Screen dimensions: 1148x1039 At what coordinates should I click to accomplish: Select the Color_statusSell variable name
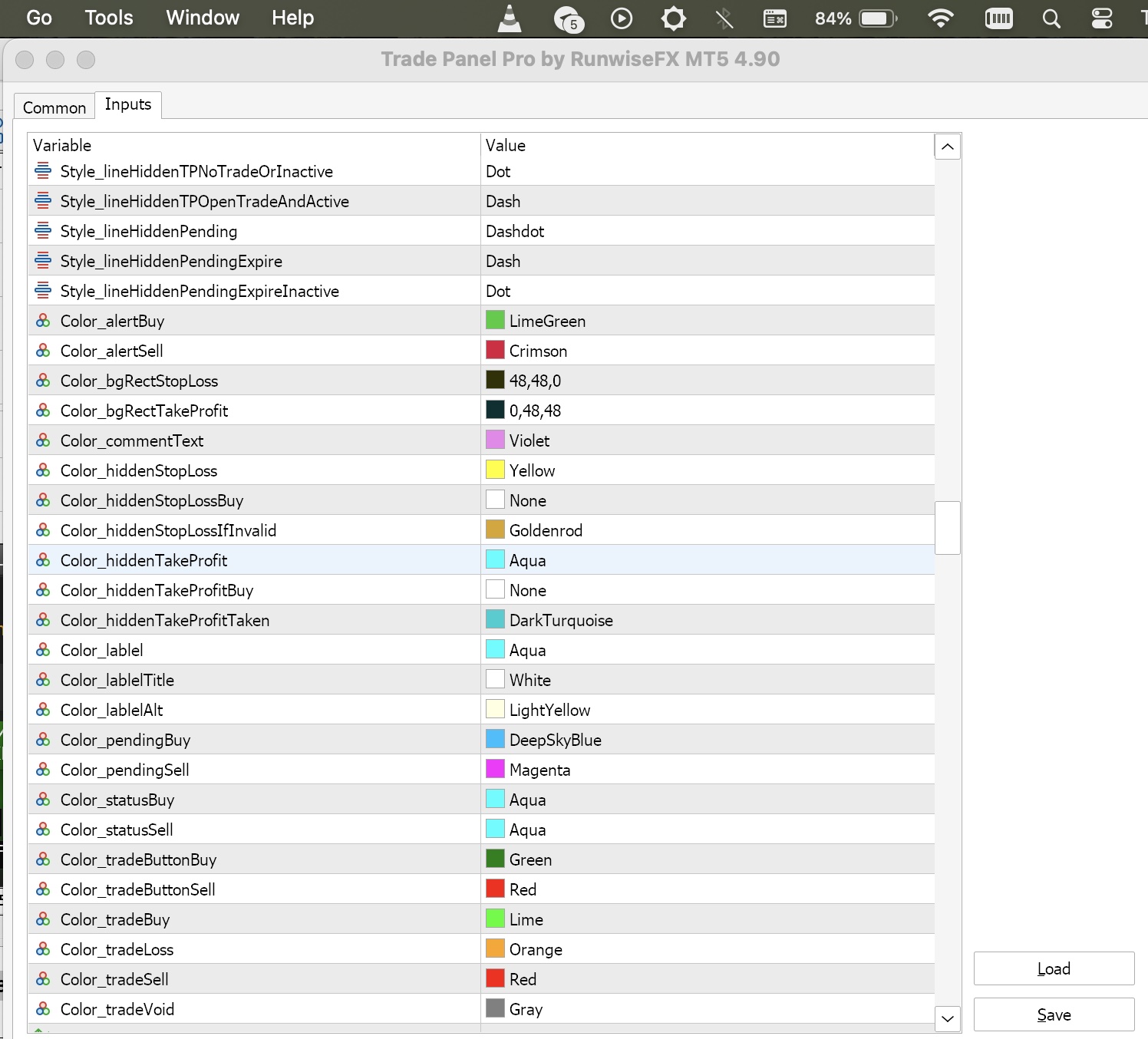click(x=117, y=830)
